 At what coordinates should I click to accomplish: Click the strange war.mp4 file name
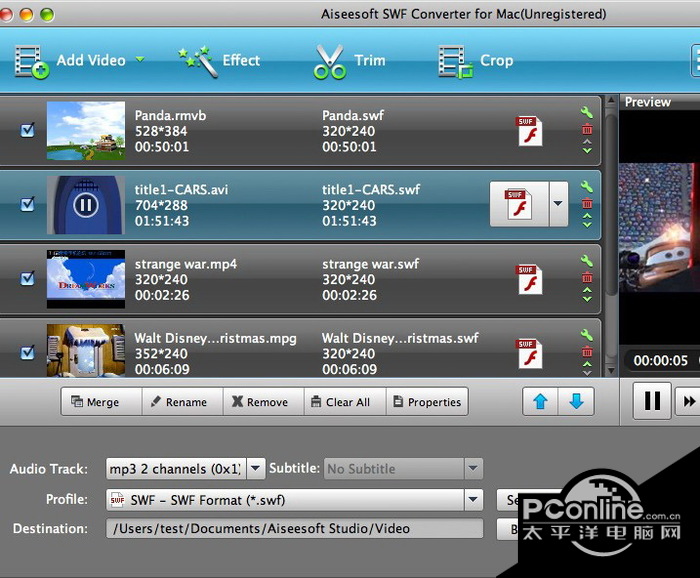(186, 264)
